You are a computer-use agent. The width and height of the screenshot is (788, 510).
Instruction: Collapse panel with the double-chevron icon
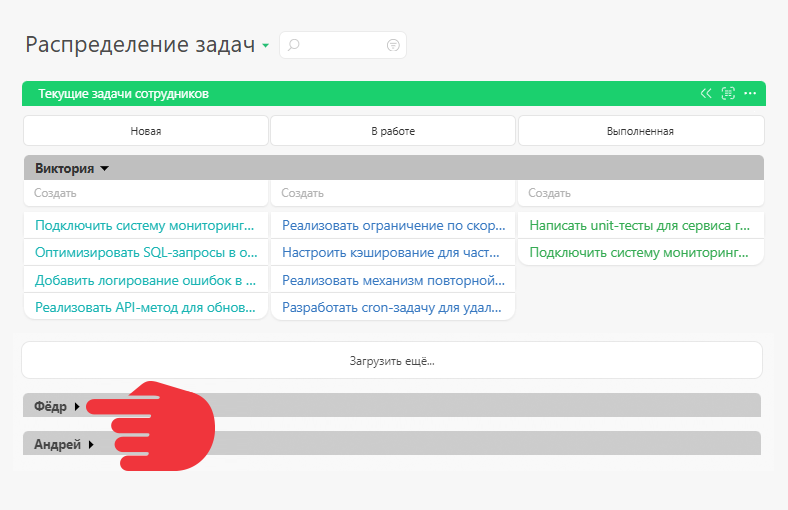tap(706, 93)
